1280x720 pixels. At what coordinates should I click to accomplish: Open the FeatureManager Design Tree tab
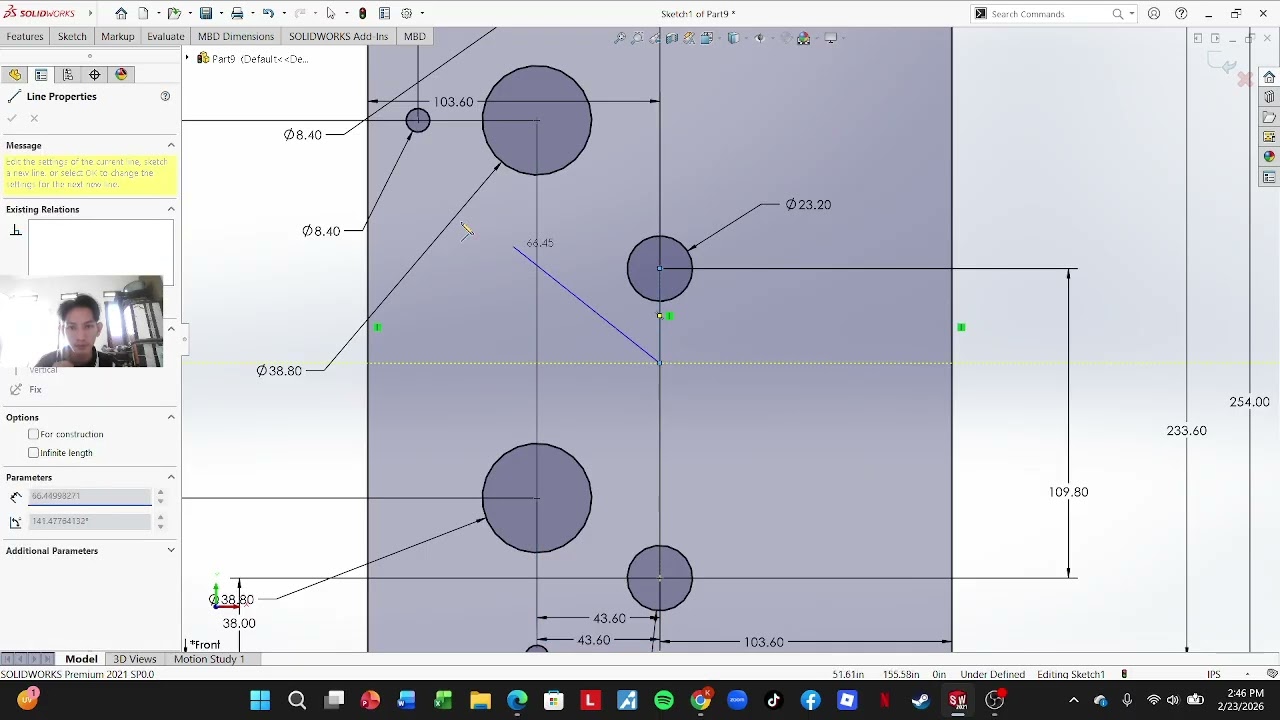14,75
